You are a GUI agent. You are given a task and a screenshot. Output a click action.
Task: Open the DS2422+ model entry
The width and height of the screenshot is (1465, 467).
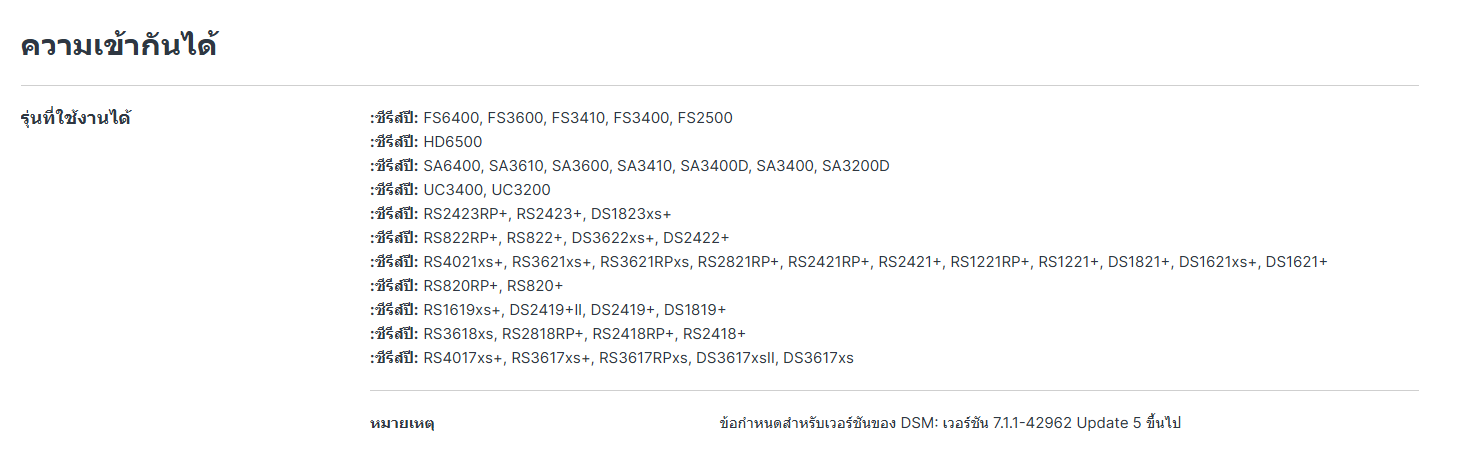(x=696, y=238)
